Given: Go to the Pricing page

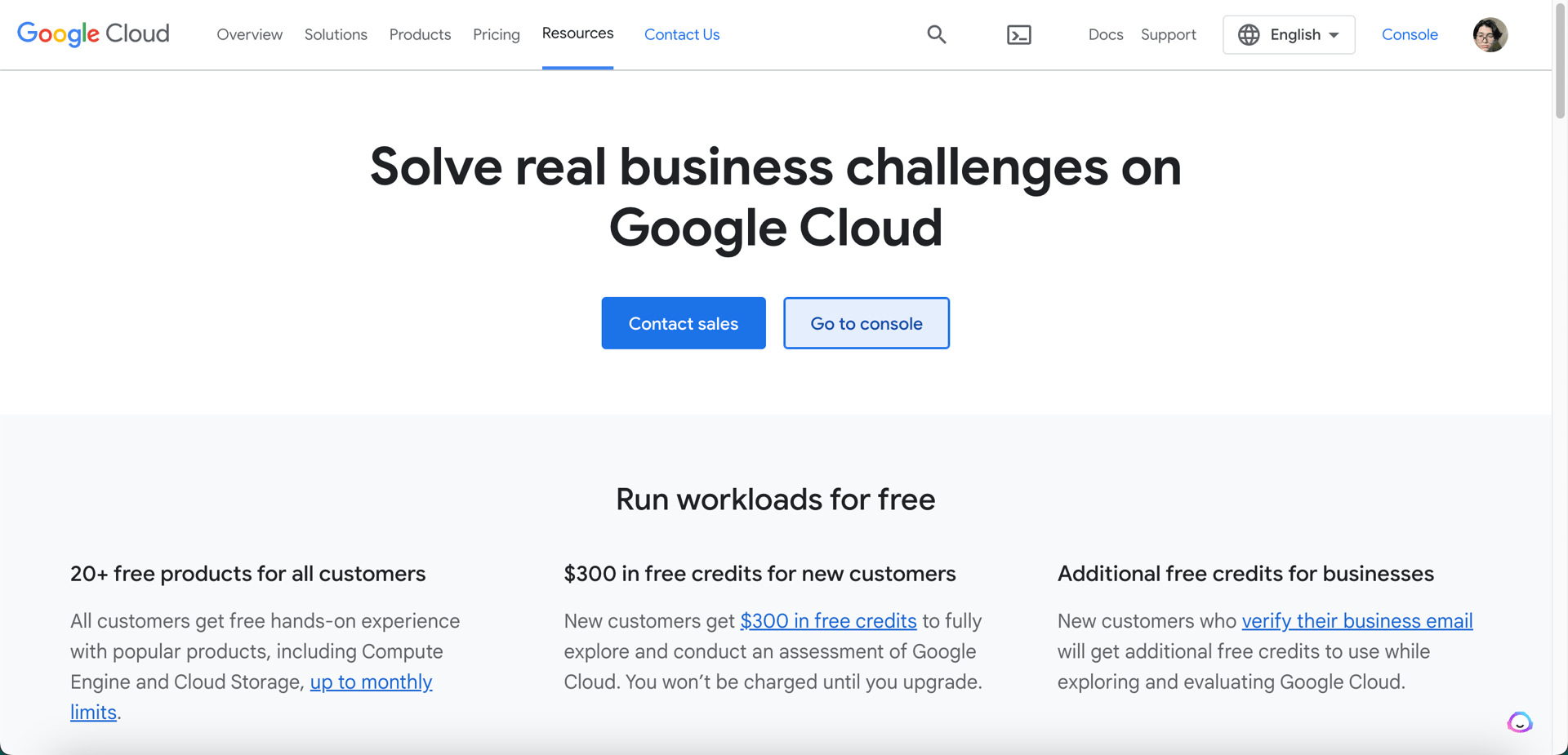Looking at the screenshot, I should coord(496,34).
